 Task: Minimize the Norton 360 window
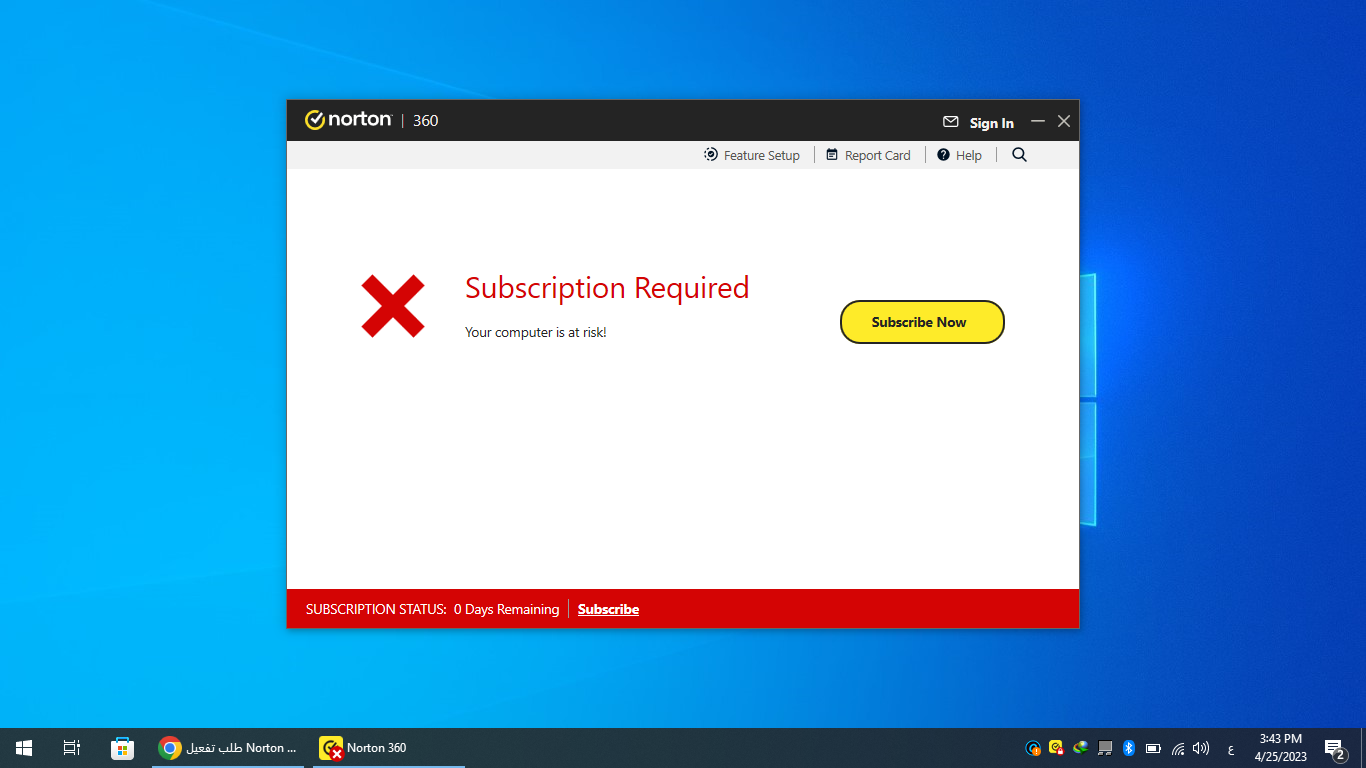(x=1038, y=121)
